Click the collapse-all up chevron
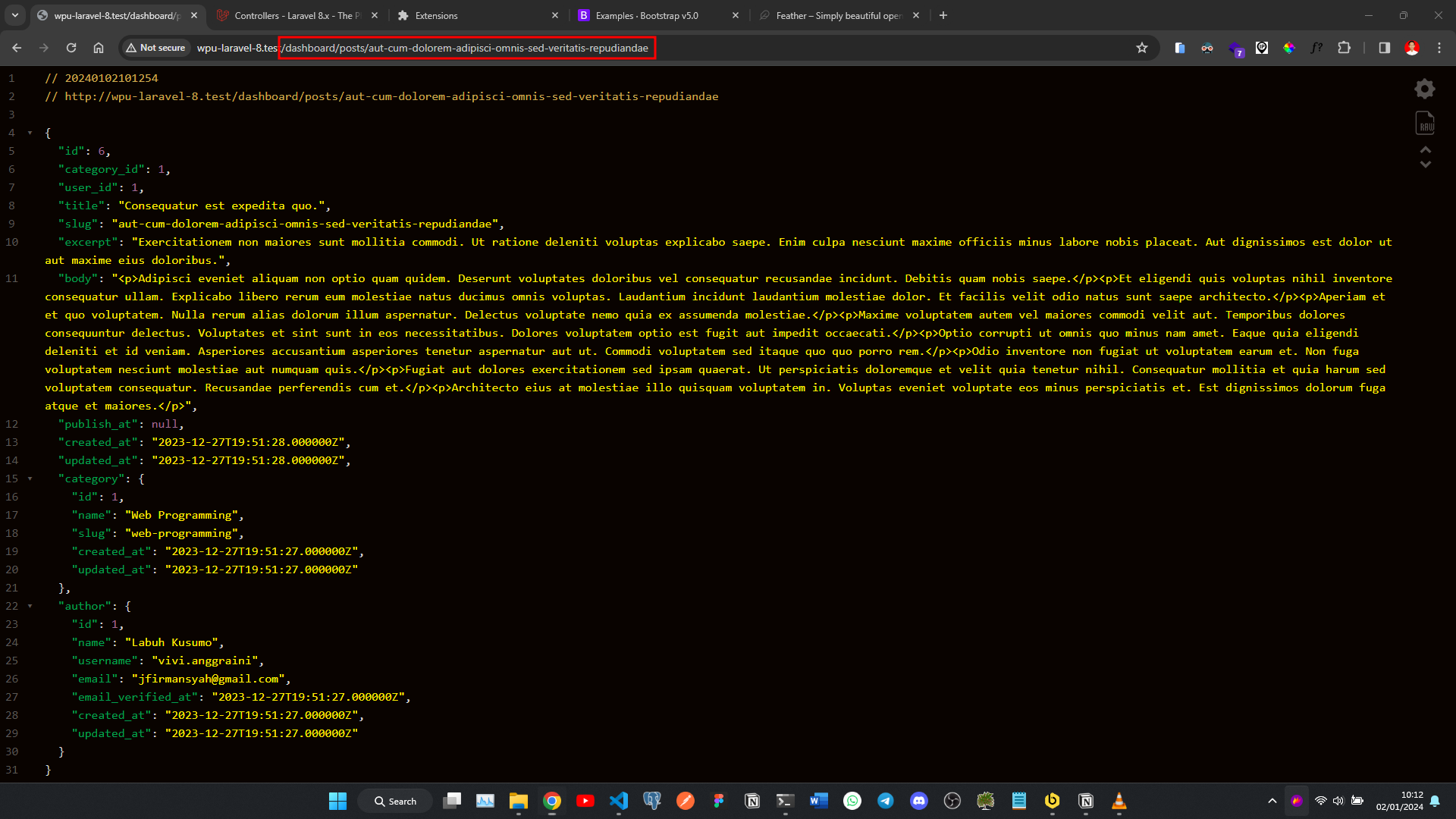This screenshot has height=819, width=1456. (x=1426, y=149)
